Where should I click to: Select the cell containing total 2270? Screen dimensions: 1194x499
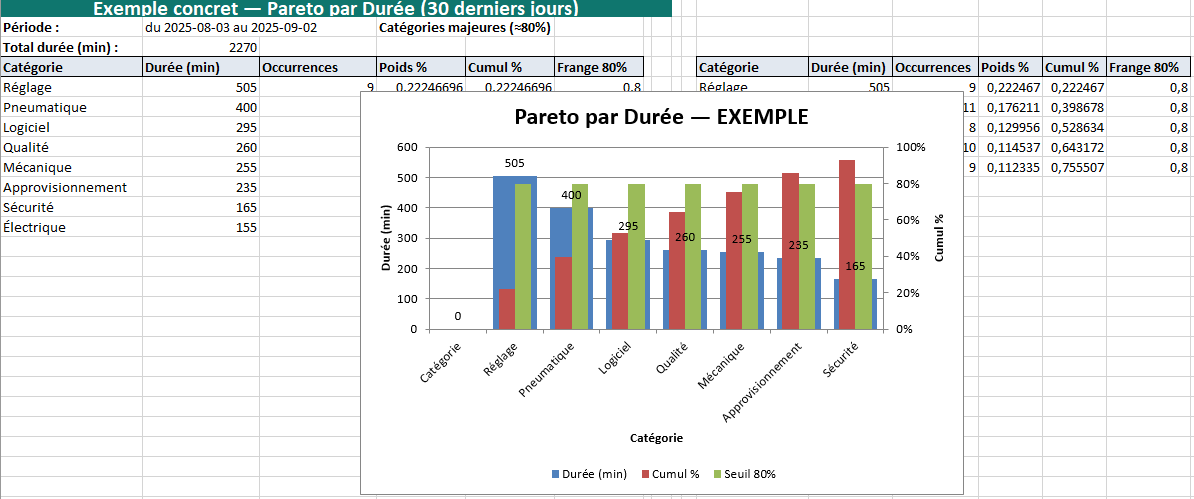pyautogui.click(x=200, y=47)
